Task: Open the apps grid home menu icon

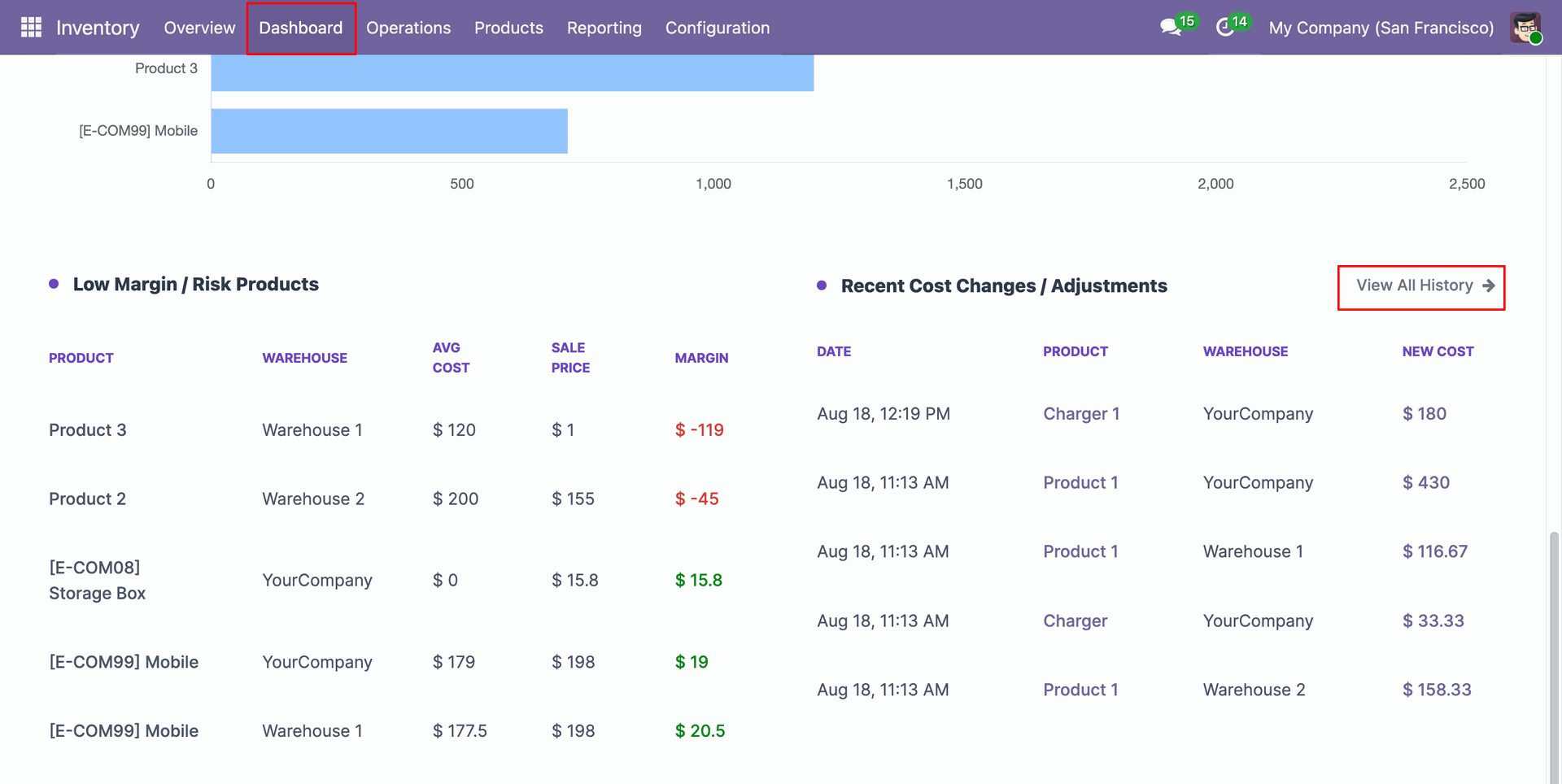Action: coord(31,28)
